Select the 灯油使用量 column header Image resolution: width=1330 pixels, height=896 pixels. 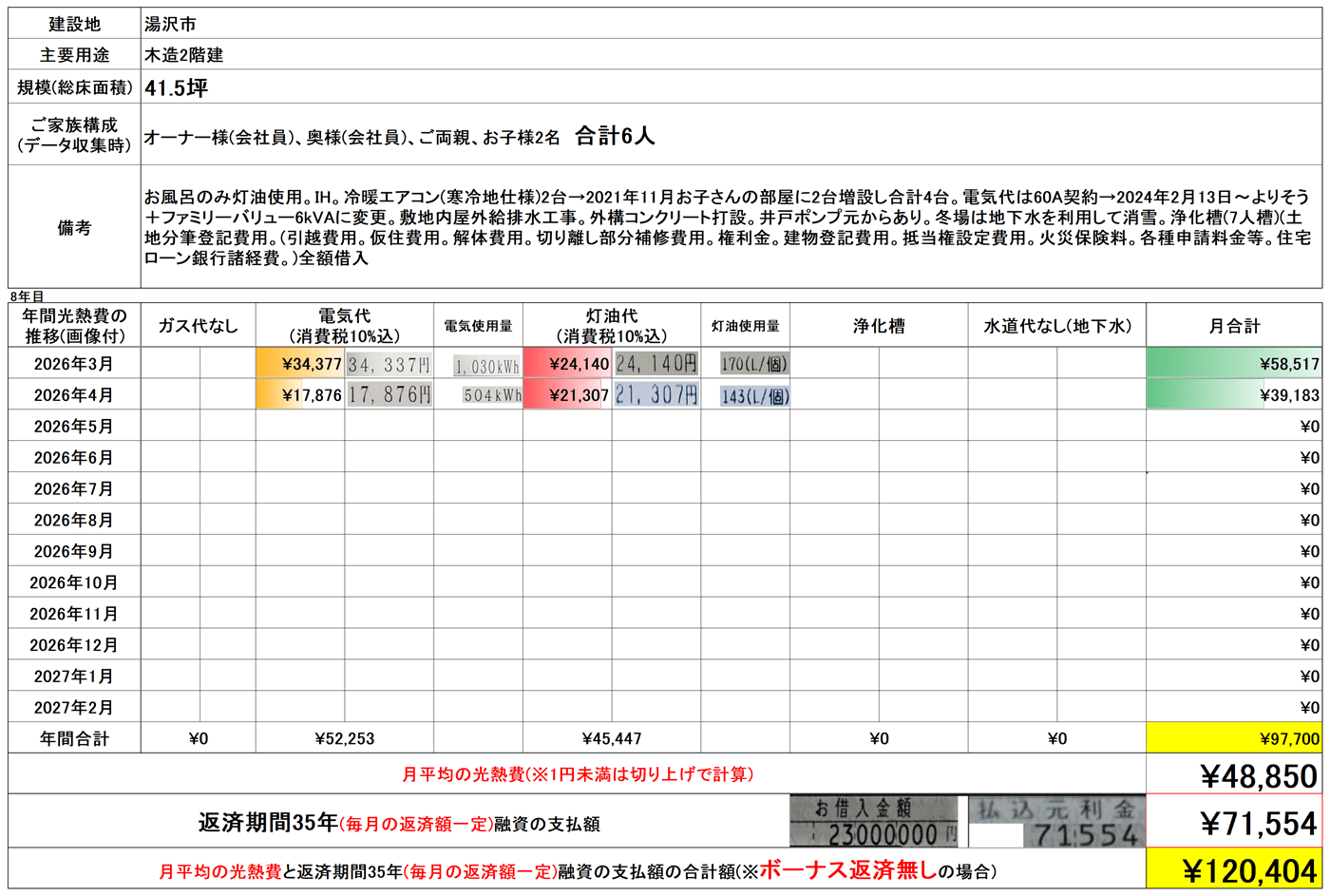745,326
